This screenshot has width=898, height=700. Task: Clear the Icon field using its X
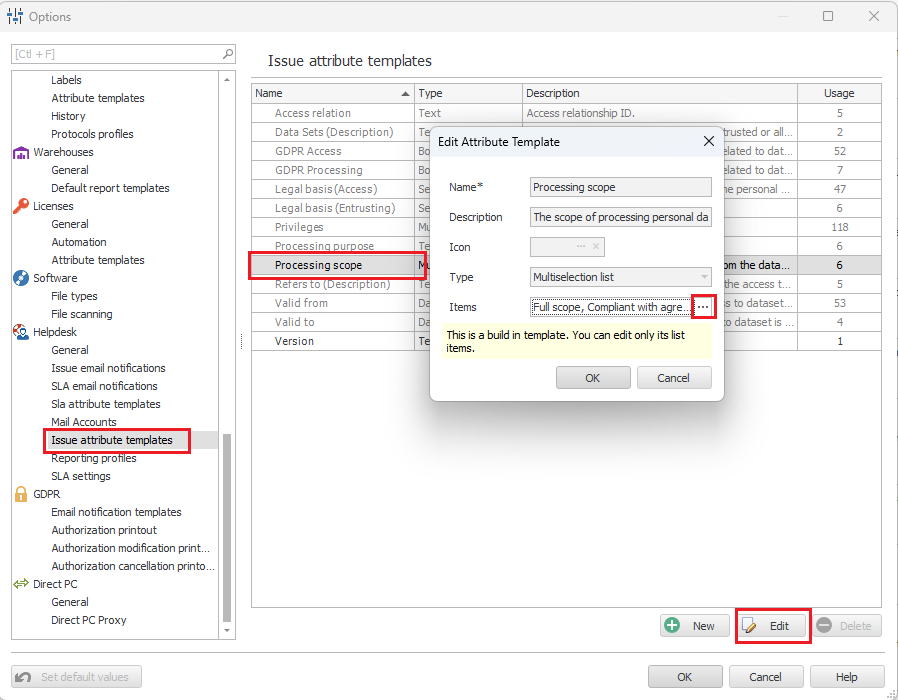click(596, 247)
